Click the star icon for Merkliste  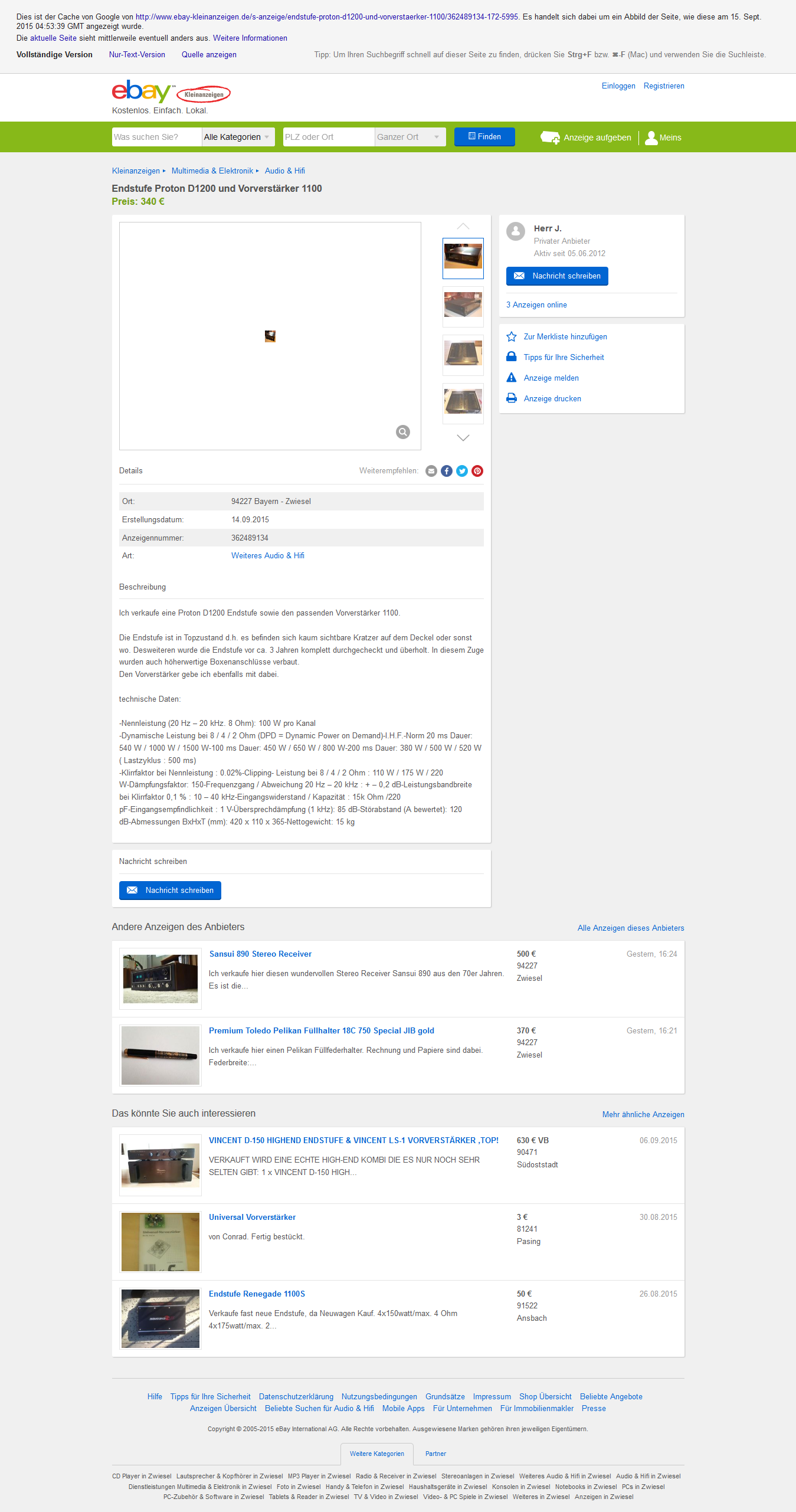coord(512,336)
